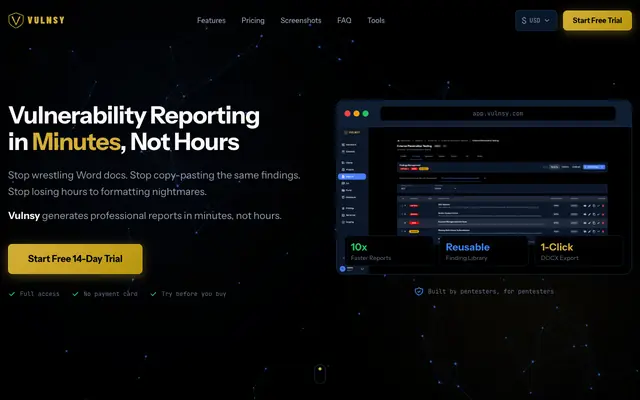Click the Vulnsy shield logo
Image resolution: width=640 pixels, height=400 pixels.
coord(16,20)
